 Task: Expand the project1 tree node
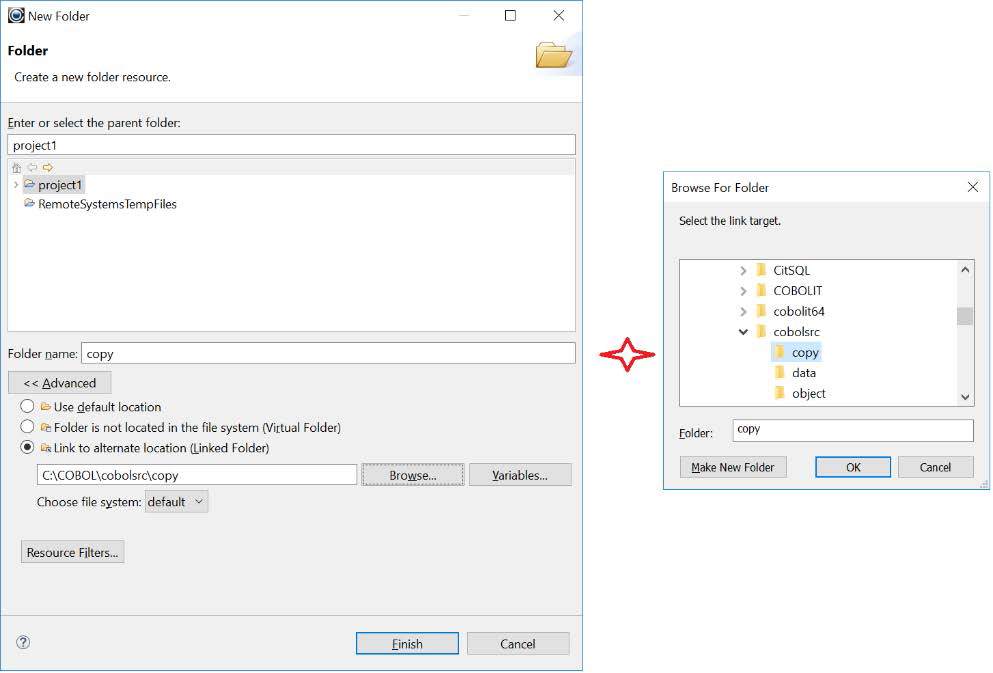point(17,185)
